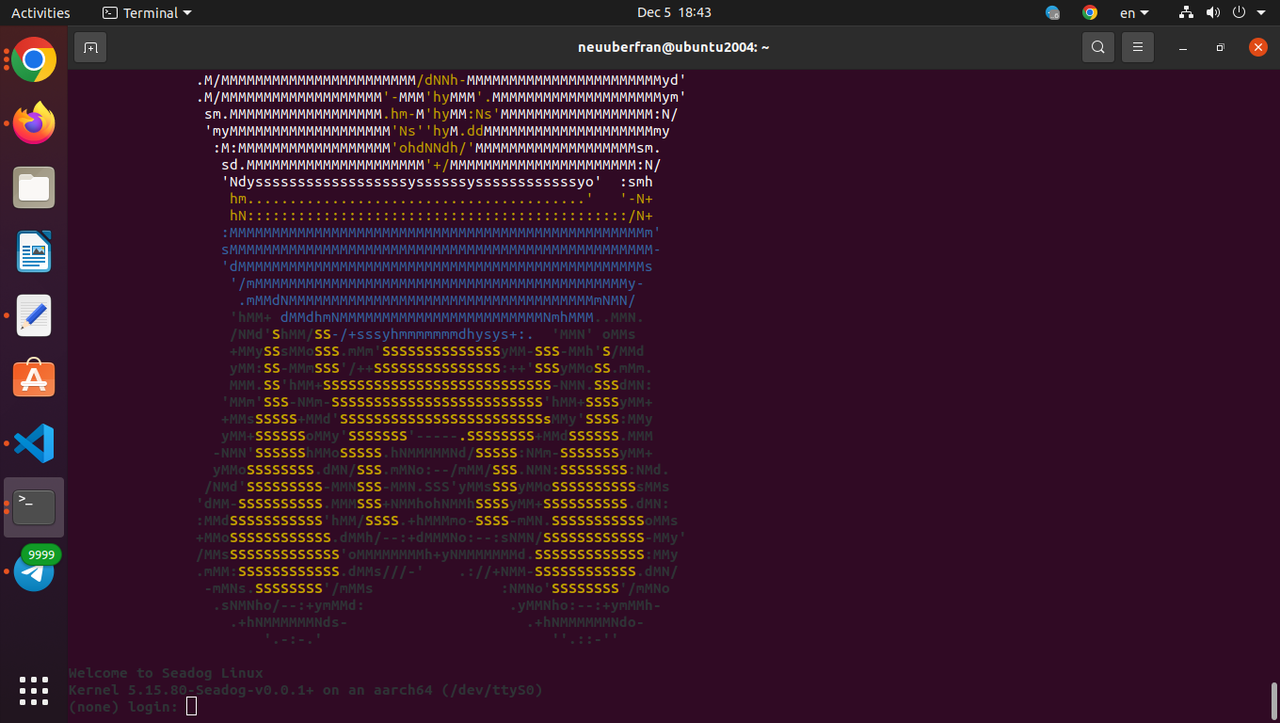Open Telegram from the dock
Image resolution: width=1280 pixels, height=723 pixels.
tap(33, 570)
